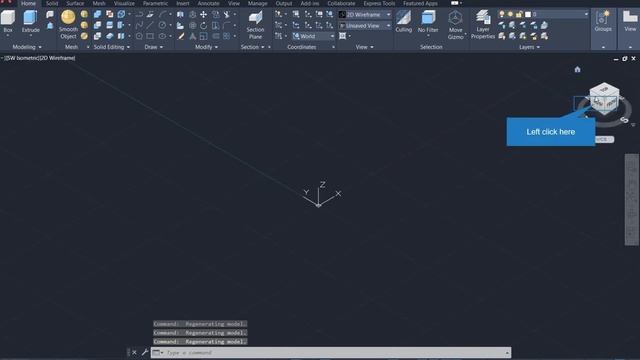
Task: Expand the ribbon View panel
Action: click(x=364, y=47)
